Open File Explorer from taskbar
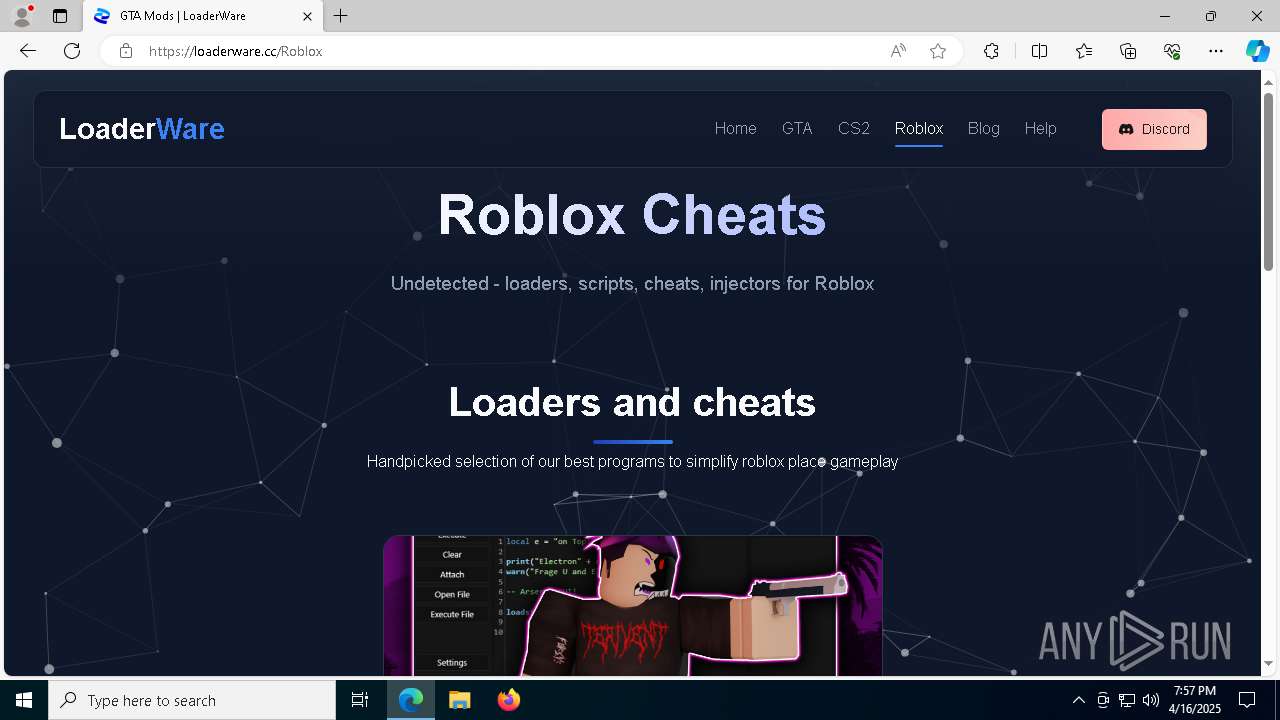 coord(459,700)
